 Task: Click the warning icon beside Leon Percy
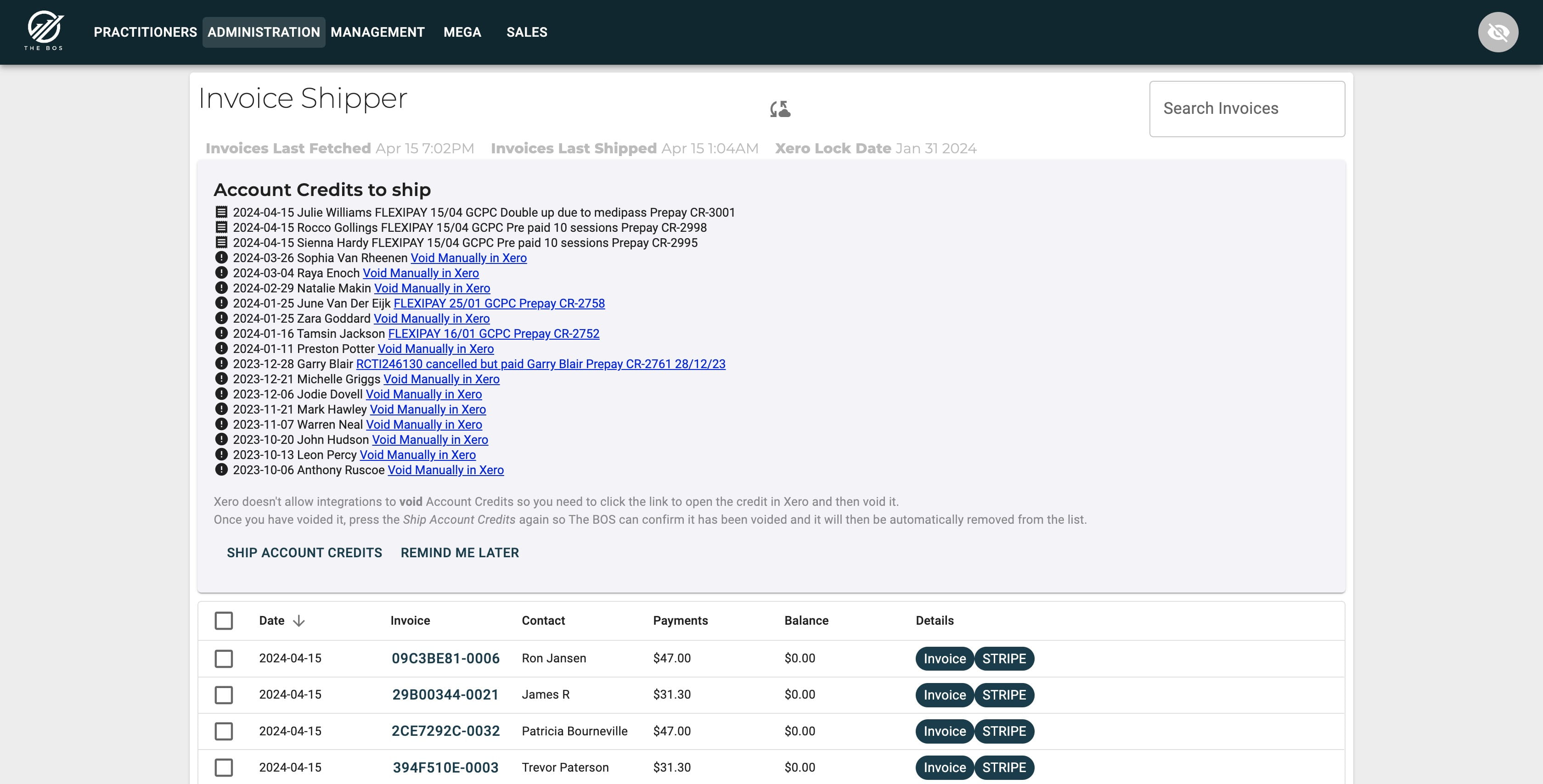[x=221, y=454]
